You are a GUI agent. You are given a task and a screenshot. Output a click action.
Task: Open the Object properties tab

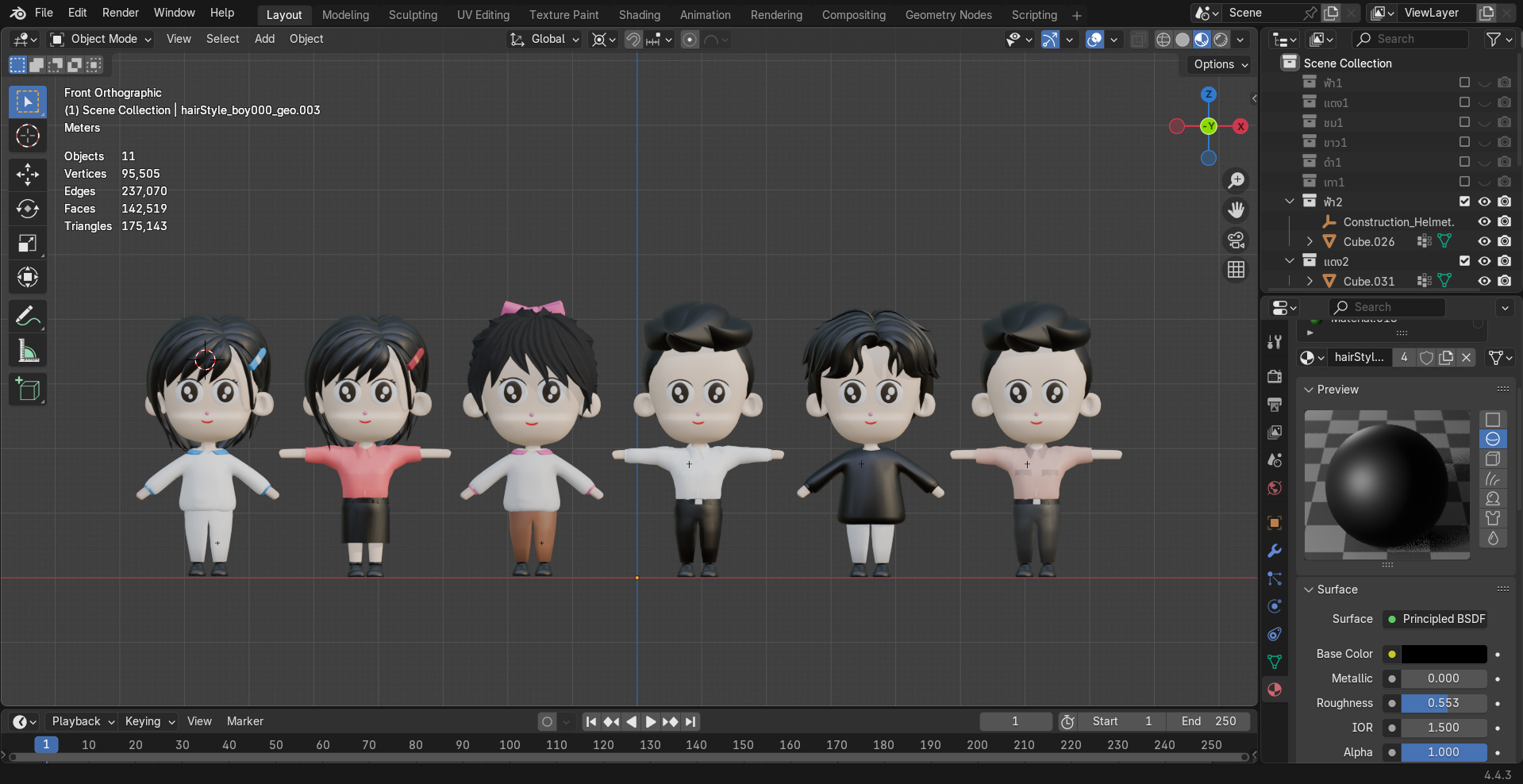(1275, 523)
